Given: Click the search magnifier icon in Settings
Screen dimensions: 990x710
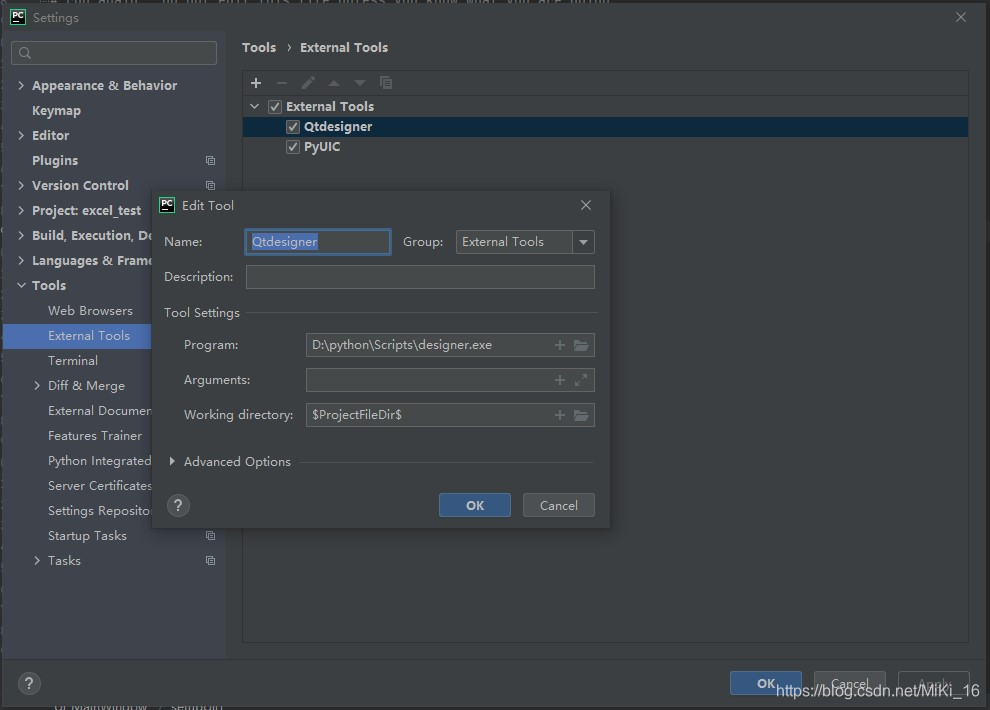Looking at the screenshot, I should [x=25, y=53].
